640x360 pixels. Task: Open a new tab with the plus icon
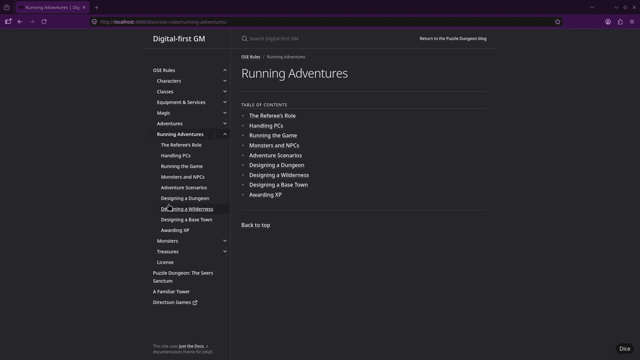(x=96, y=7)
